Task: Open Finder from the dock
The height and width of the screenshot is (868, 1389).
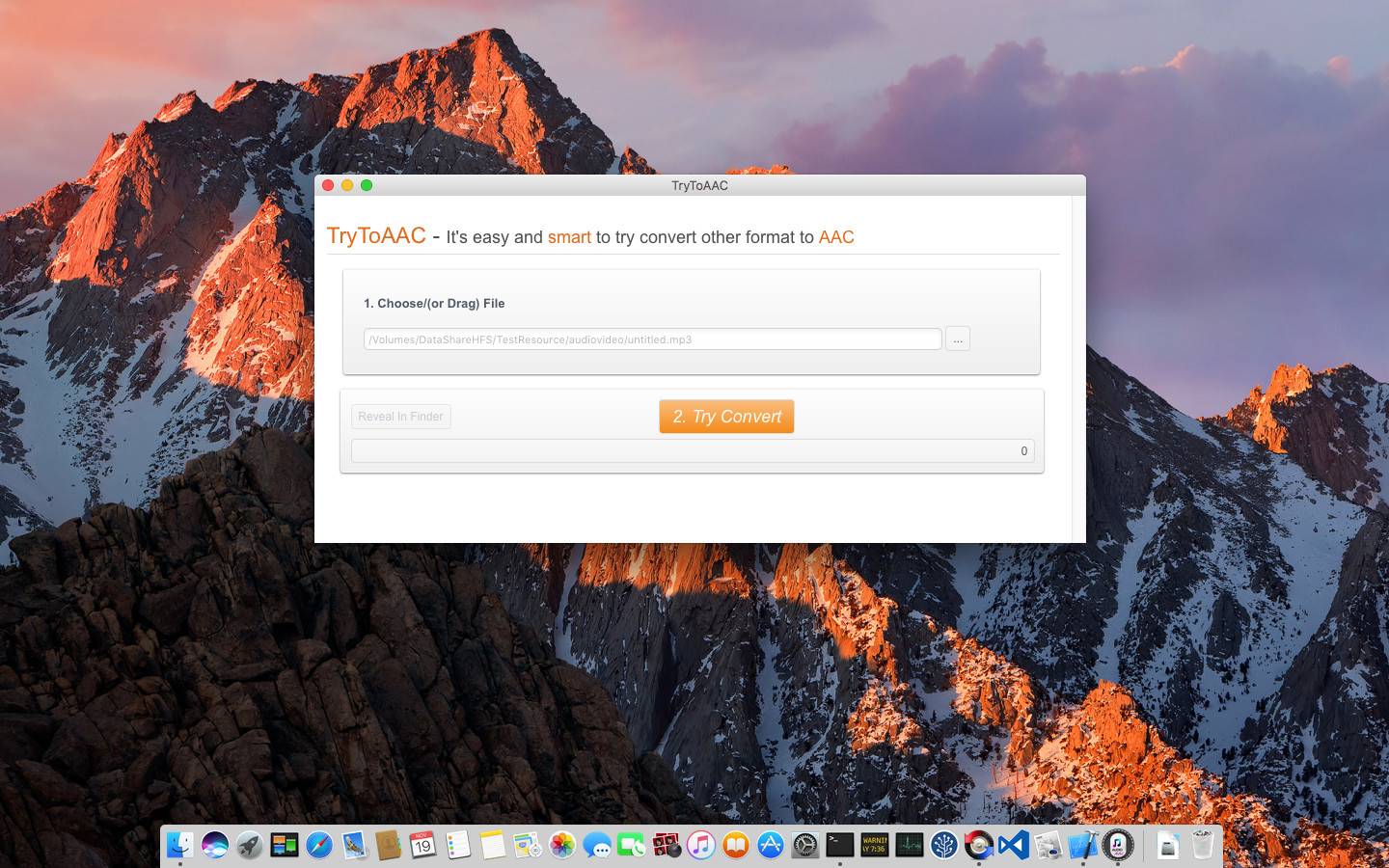Action: pyautogui.click(x=180, y=846)
